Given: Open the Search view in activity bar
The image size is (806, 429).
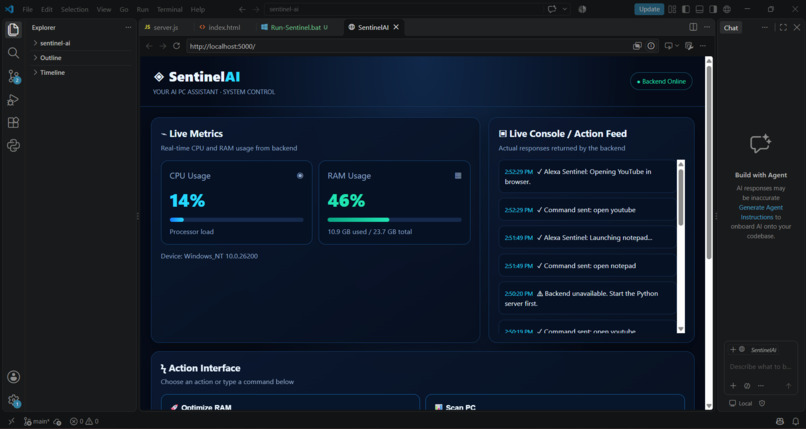Looking at the screenshot, I should click(x=13, y=53).
